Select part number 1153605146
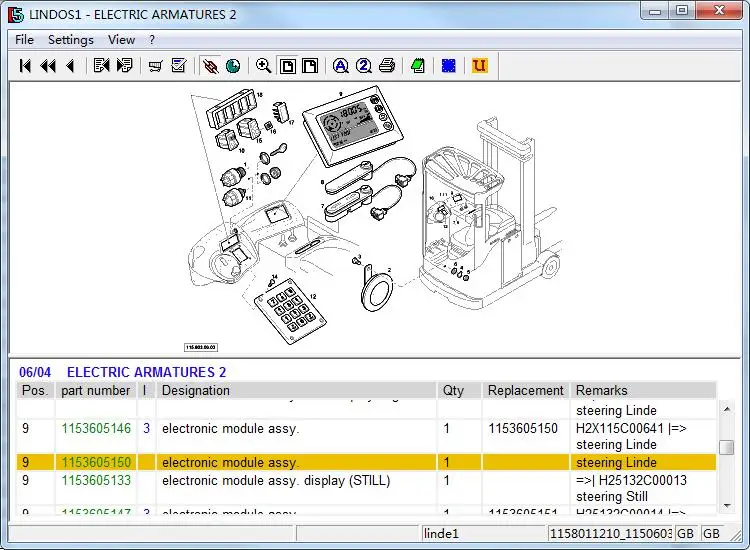This screenshot has height=550, width=750. click(x=96, y=428)
